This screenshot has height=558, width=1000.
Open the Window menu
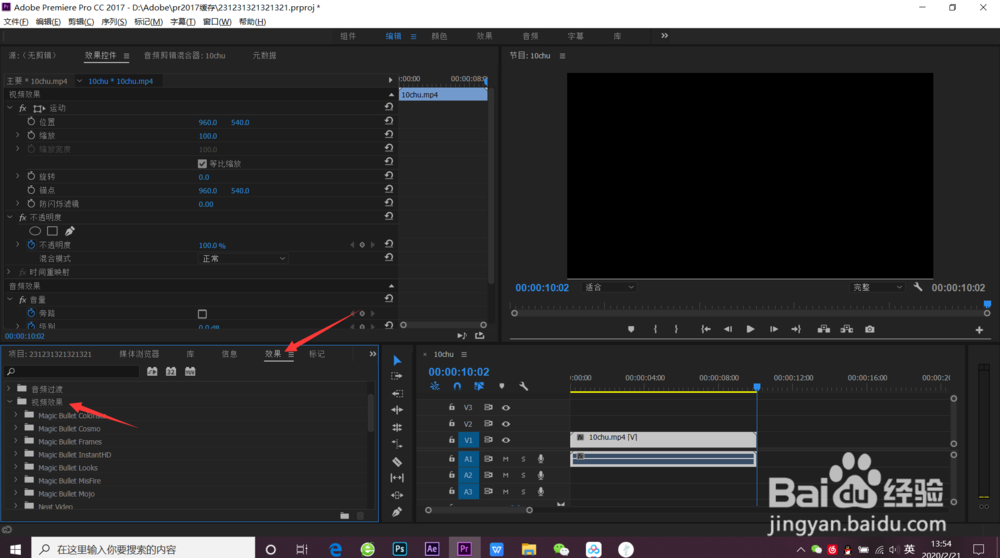pos(217,22)
